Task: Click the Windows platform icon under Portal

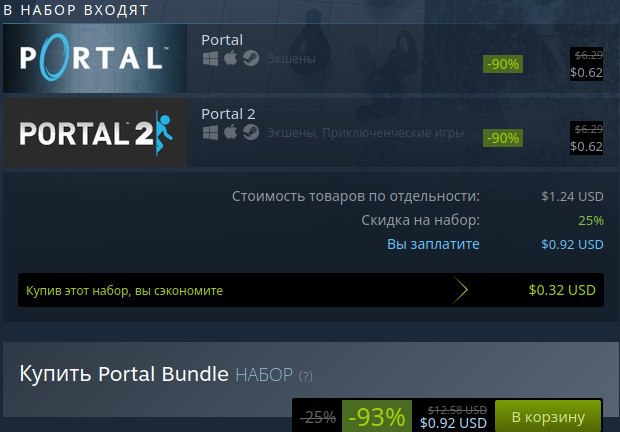Action: tap(210, 59)
